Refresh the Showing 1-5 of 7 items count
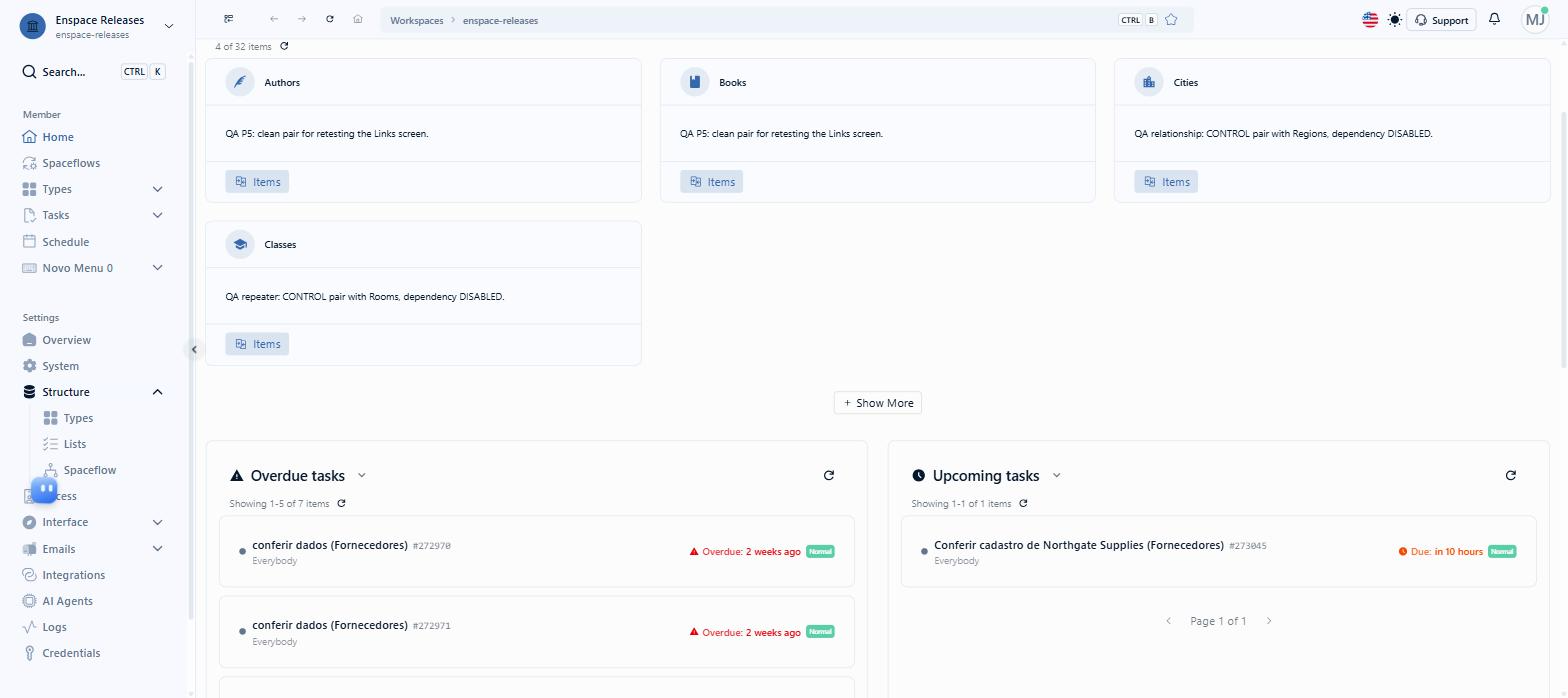 point(342,504)
